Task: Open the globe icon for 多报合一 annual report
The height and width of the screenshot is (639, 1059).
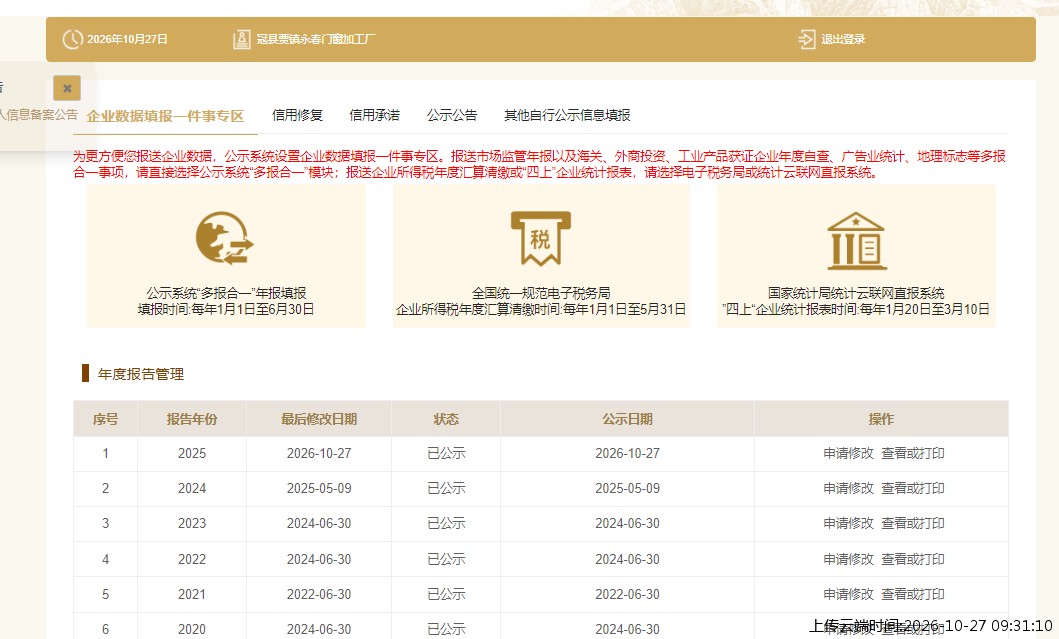Action: tap(224, 238)
